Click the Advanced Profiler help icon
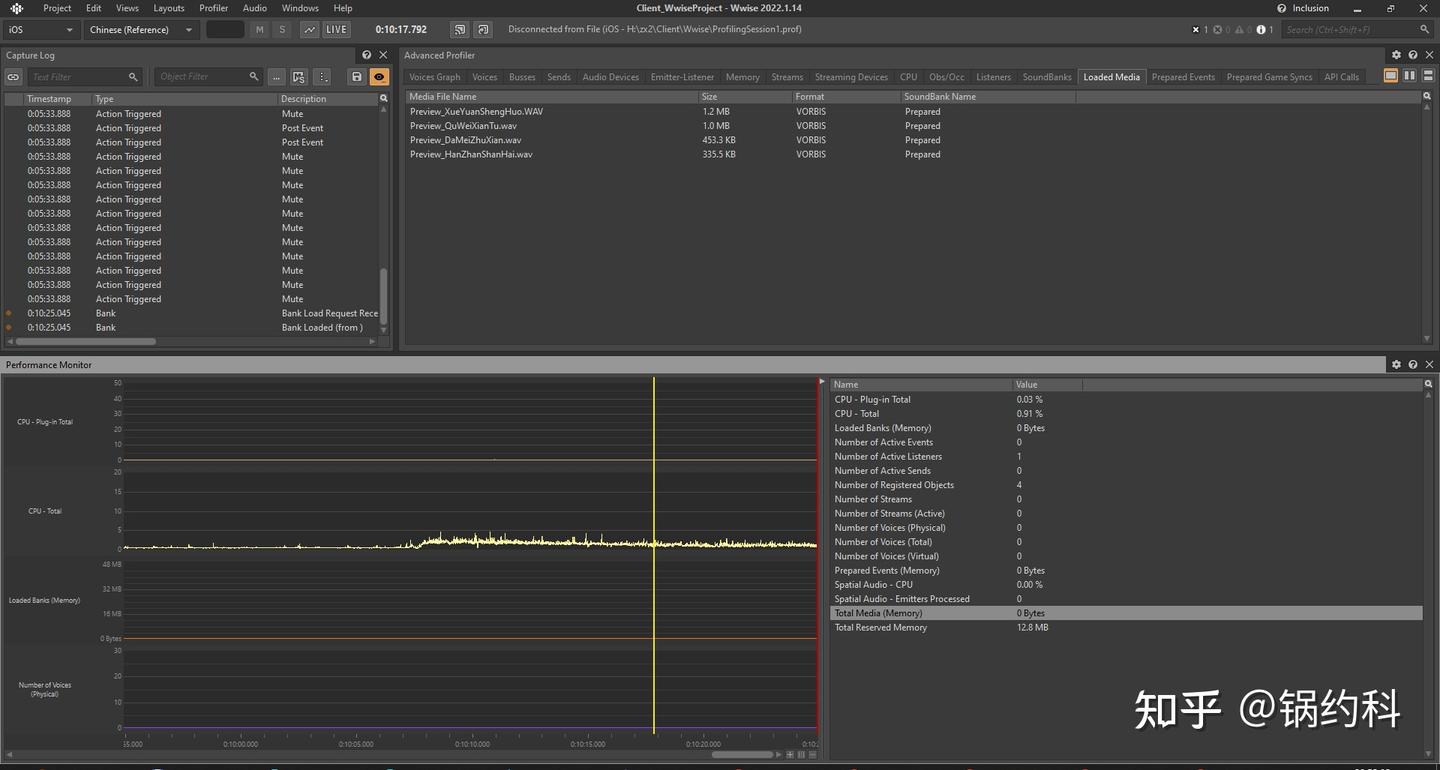 click(1412, 55)
